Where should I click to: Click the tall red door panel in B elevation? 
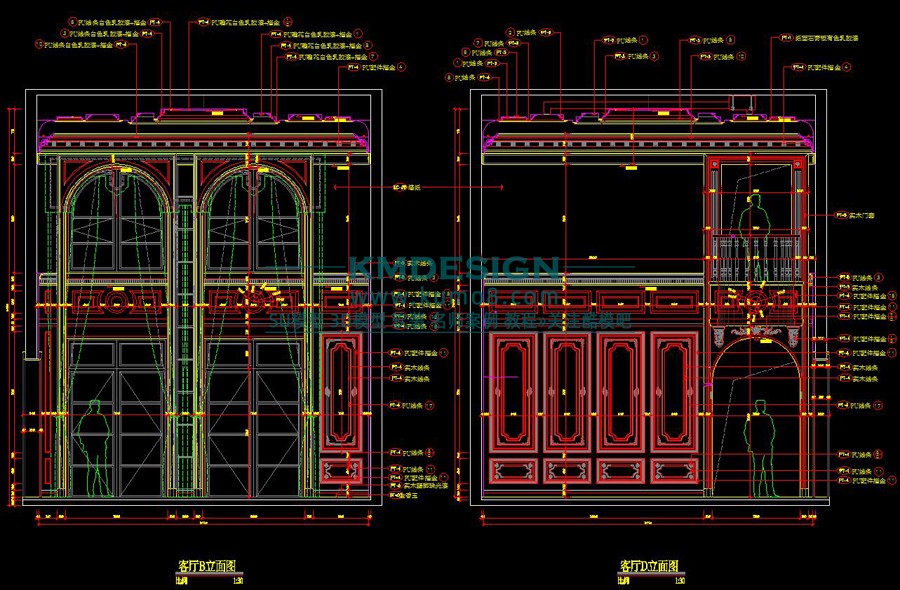tap(343, 395)
